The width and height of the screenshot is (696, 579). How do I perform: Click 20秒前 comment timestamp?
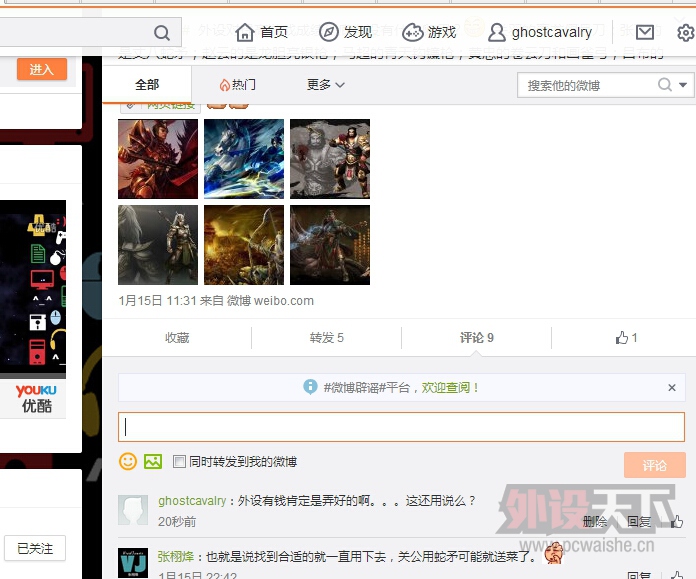(x=177, y=522)
